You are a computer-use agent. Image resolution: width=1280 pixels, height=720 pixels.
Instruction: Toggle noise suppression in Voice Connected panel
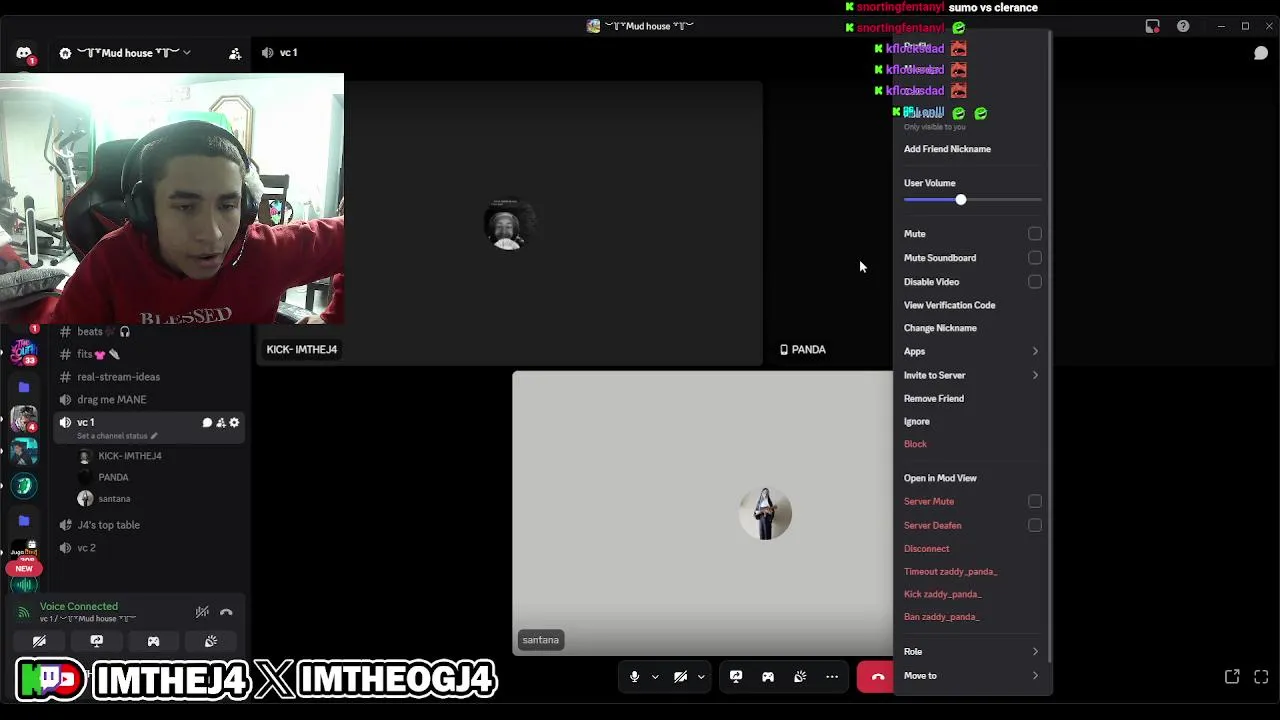tap(202, 612)
